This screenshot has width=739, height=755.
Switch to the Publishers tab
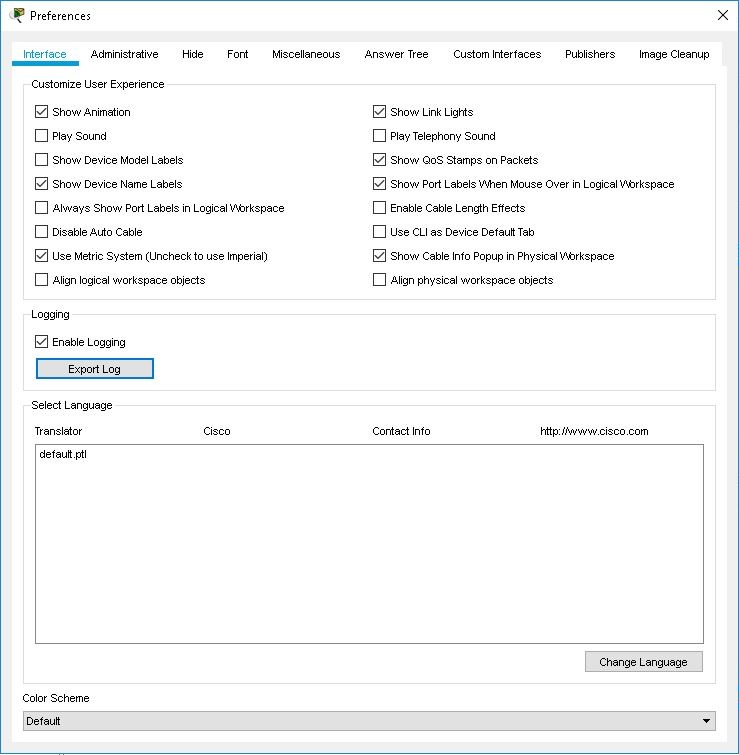point(590,54)
